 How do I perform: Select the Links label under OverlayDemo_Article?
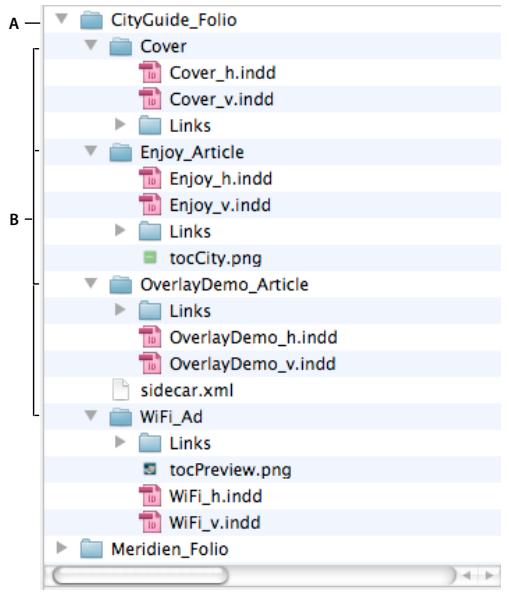(190, 311)
